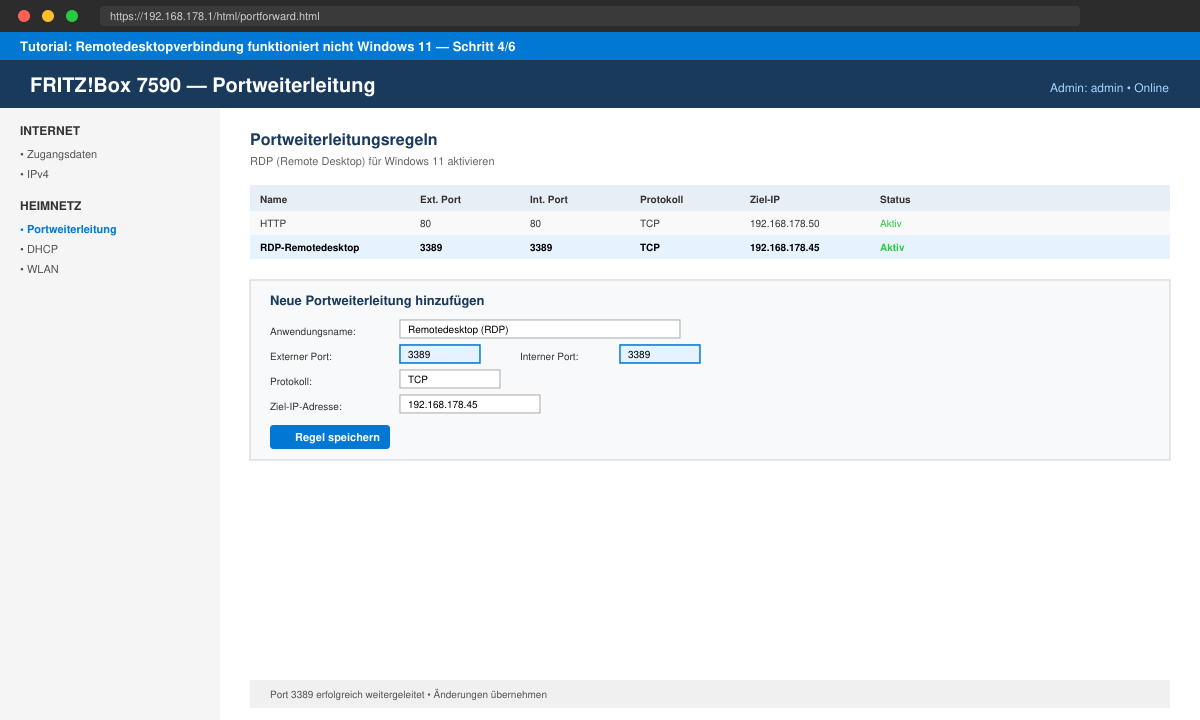This screenshot has height=720, width=1200.
Task: Select Portweiterleitung in the sidebar
Action: pos(68,229)
